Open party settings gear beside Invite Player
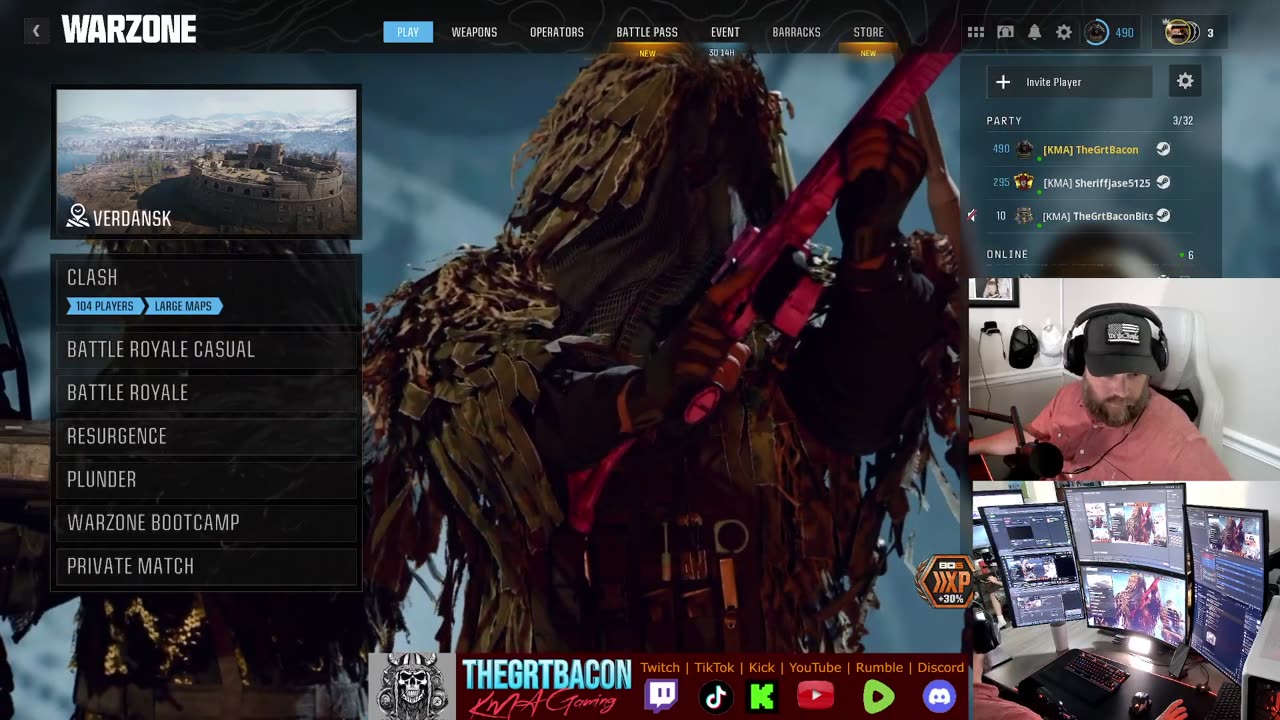Image resolution: width=1280 pixels, height=720 pixels. pyautogui.click(x=1185, y=82)
